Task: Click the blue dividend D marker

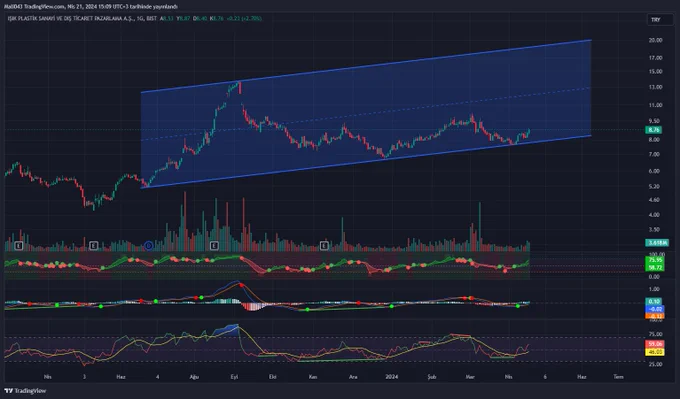Action: 149,246
